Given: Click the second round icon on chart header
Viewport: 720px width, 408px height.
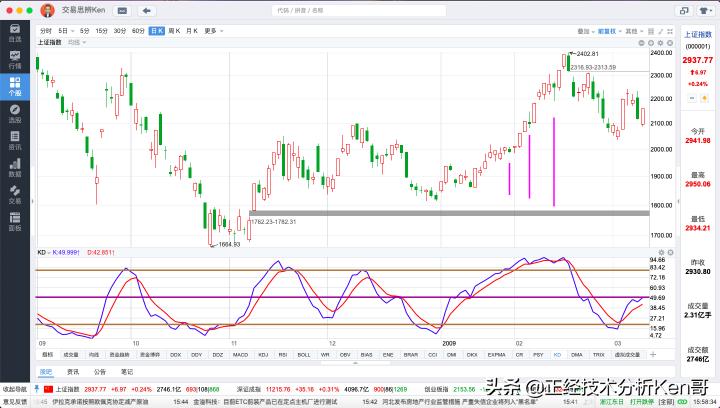Looking at the screenshot, I should click(x=651, y=43).
